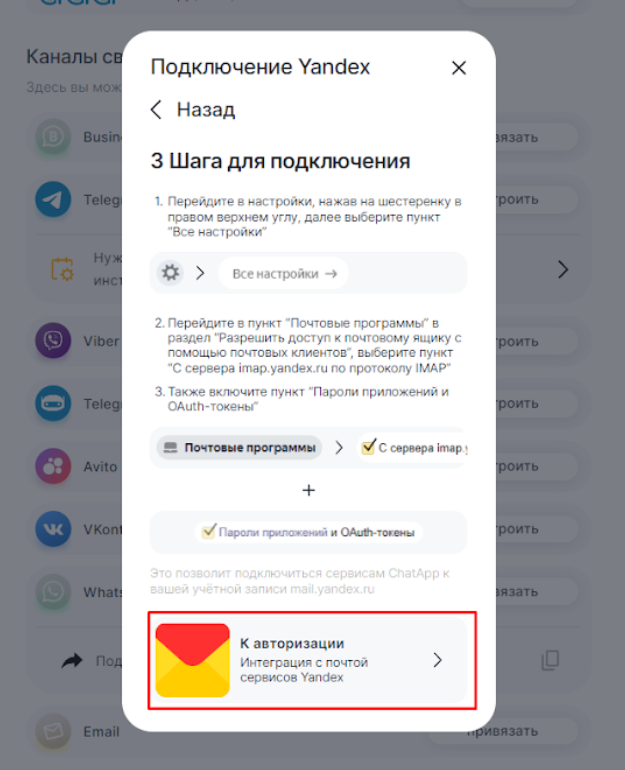This screenshot has height=770, width=625.
Task: Click the Yandex Mail envelope icon
Action: click(x=192, y=660)
